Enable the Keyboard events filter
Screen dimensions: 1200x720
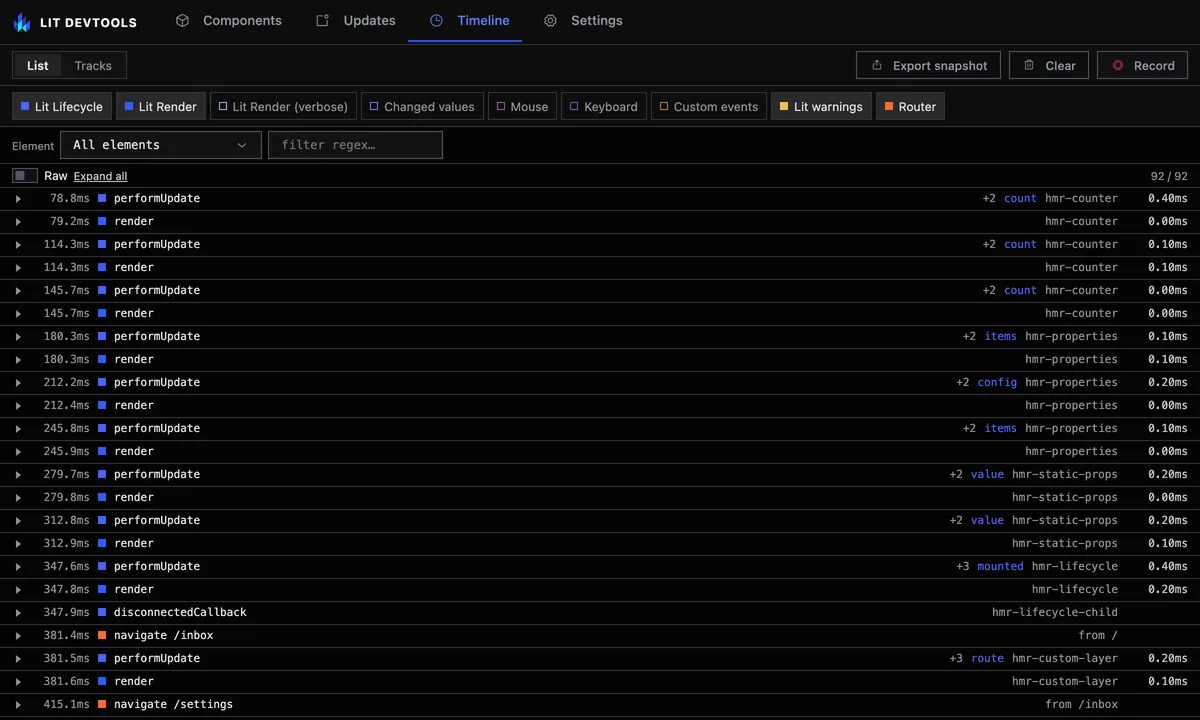(604, 107)
